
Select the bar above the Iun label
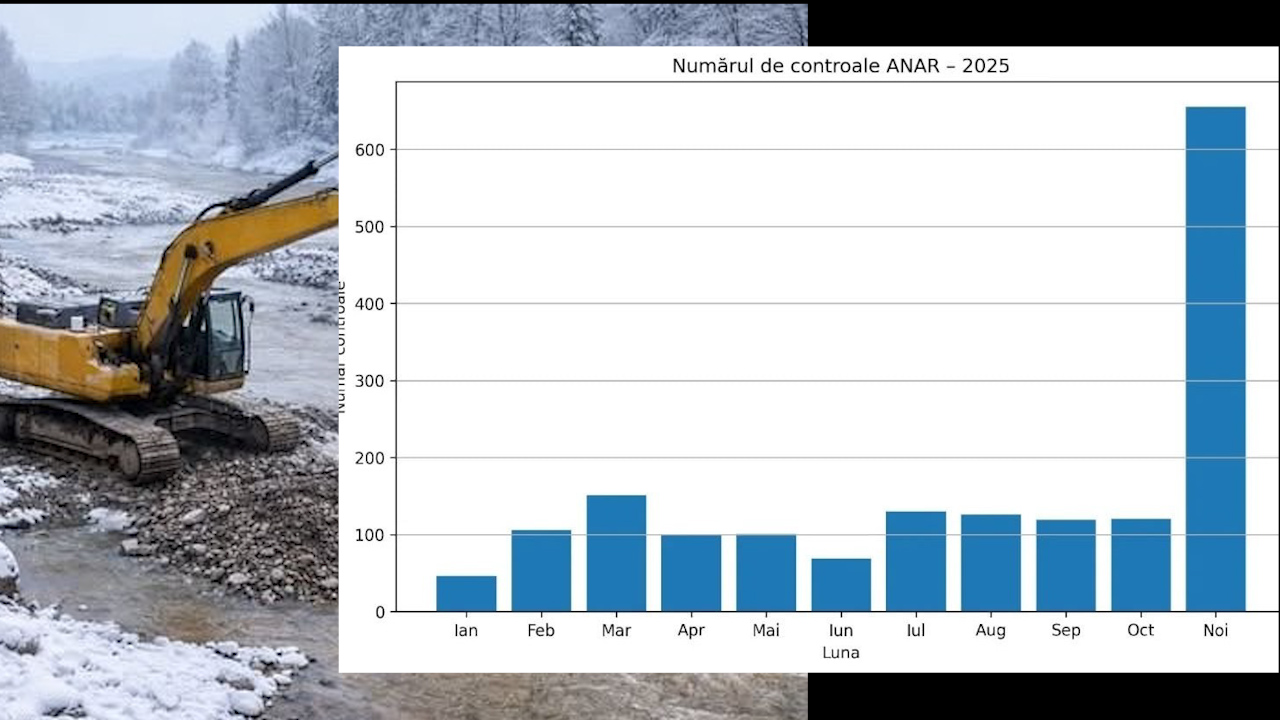(841, 585)
